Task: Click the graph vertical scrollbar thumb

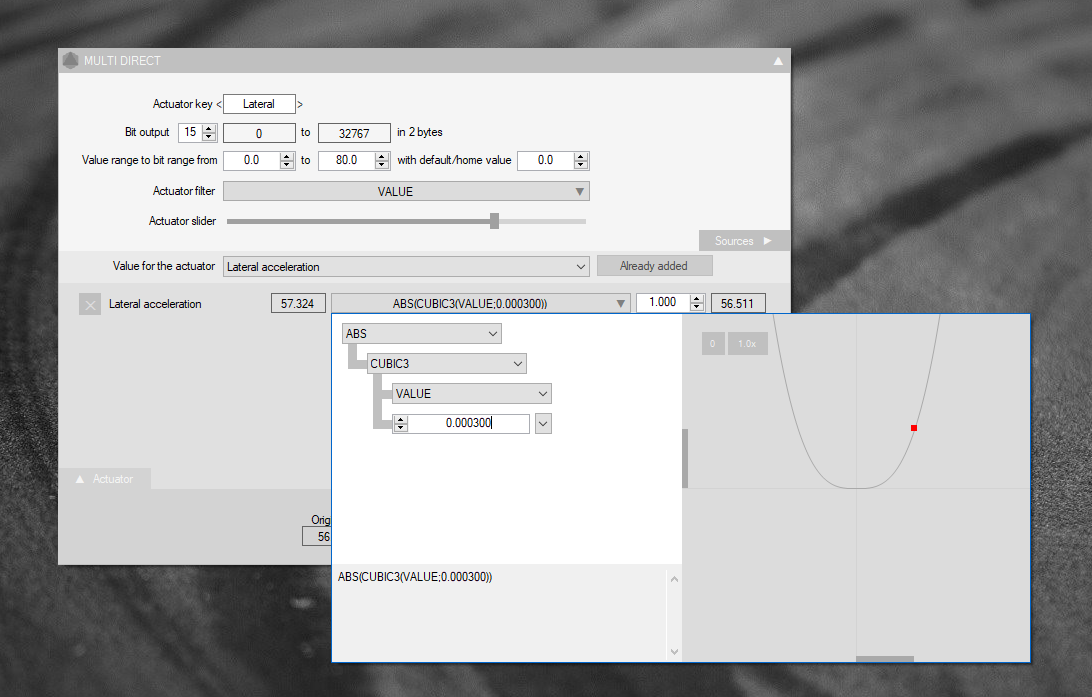Action: tap(685, 458)
